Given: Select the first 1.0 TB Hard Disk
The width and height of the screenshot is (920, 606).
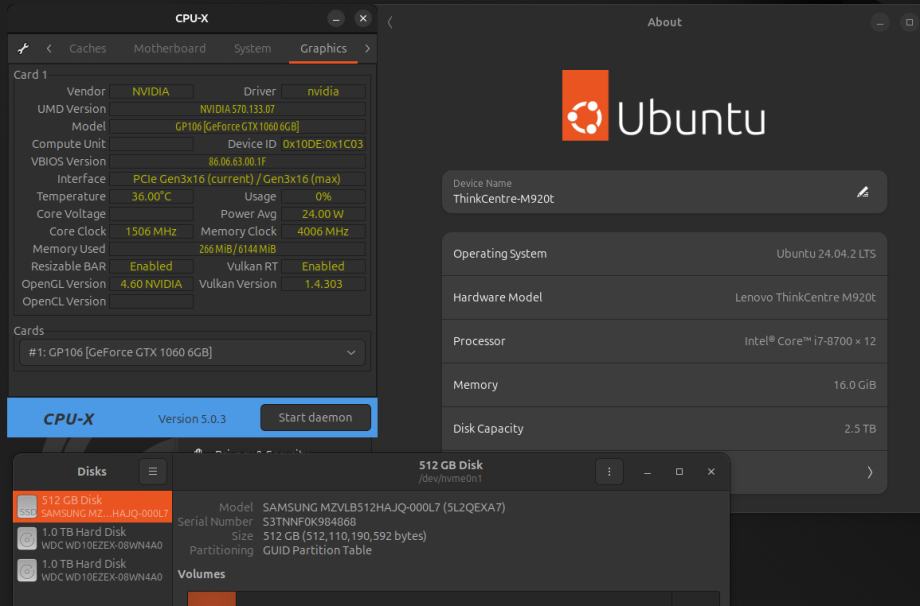Looking at the screenshot, I should [92, 538].
